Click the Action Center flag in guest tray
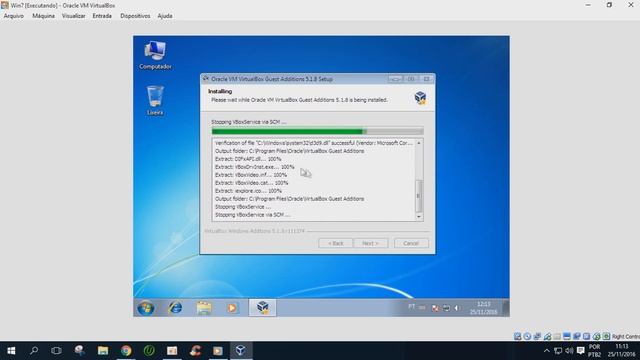Viewport: 640px width, 360px height. click(435, 308)
